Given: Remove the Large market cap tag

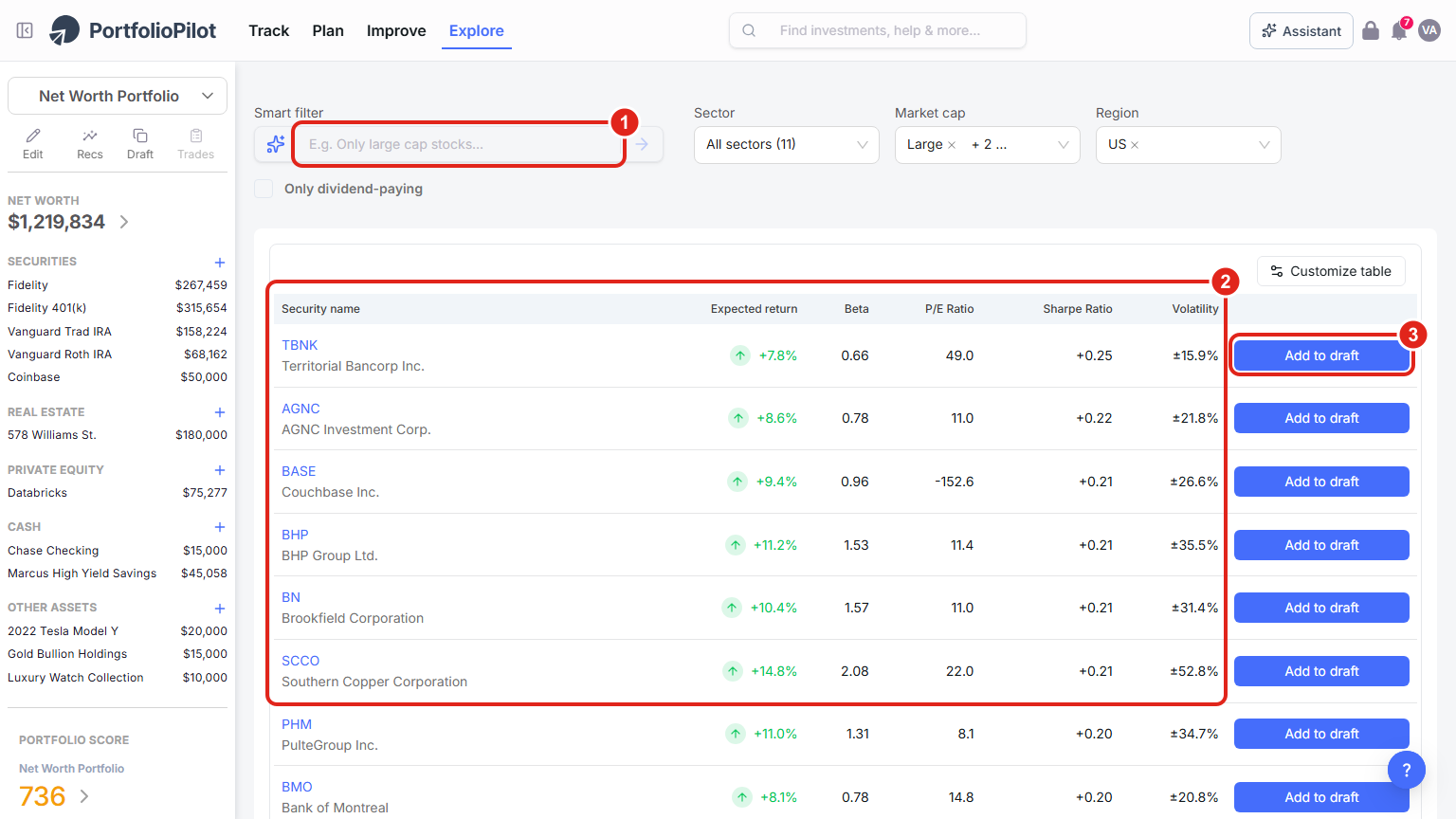Looking at the screenshot, I should [952, 145].
